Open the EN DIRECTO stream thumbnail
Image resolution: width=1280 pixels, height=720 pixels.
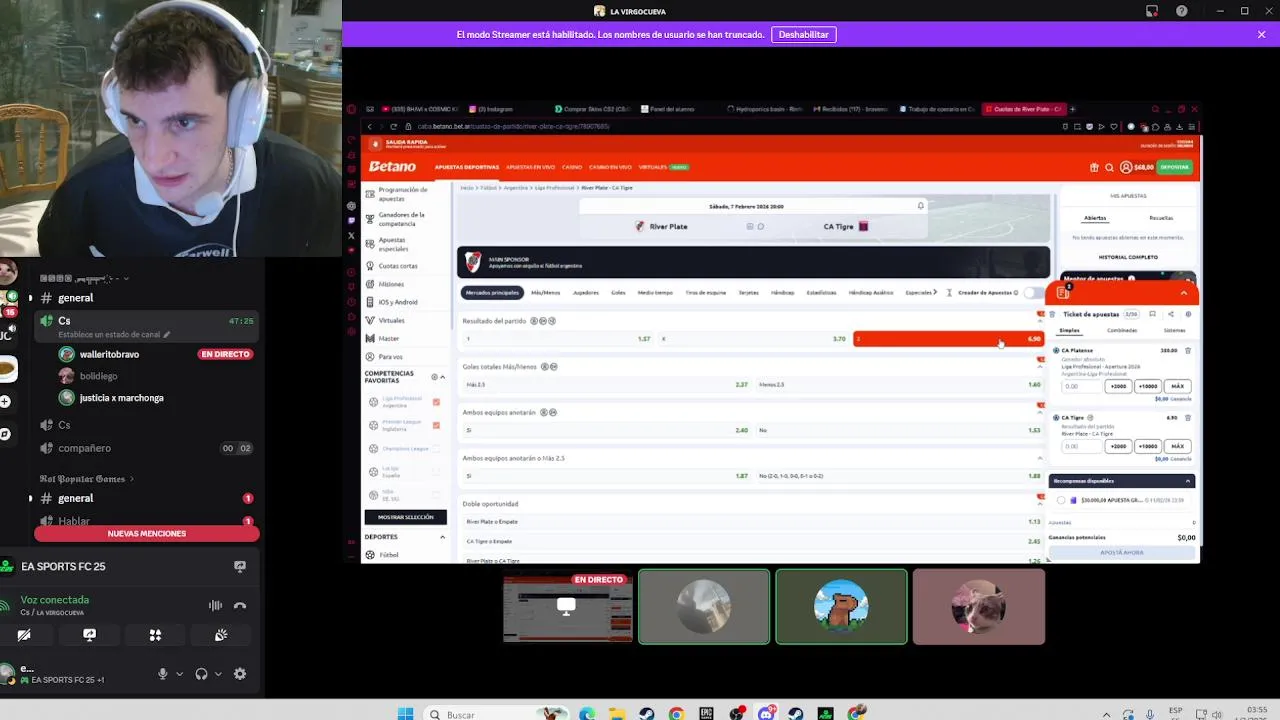567,607
